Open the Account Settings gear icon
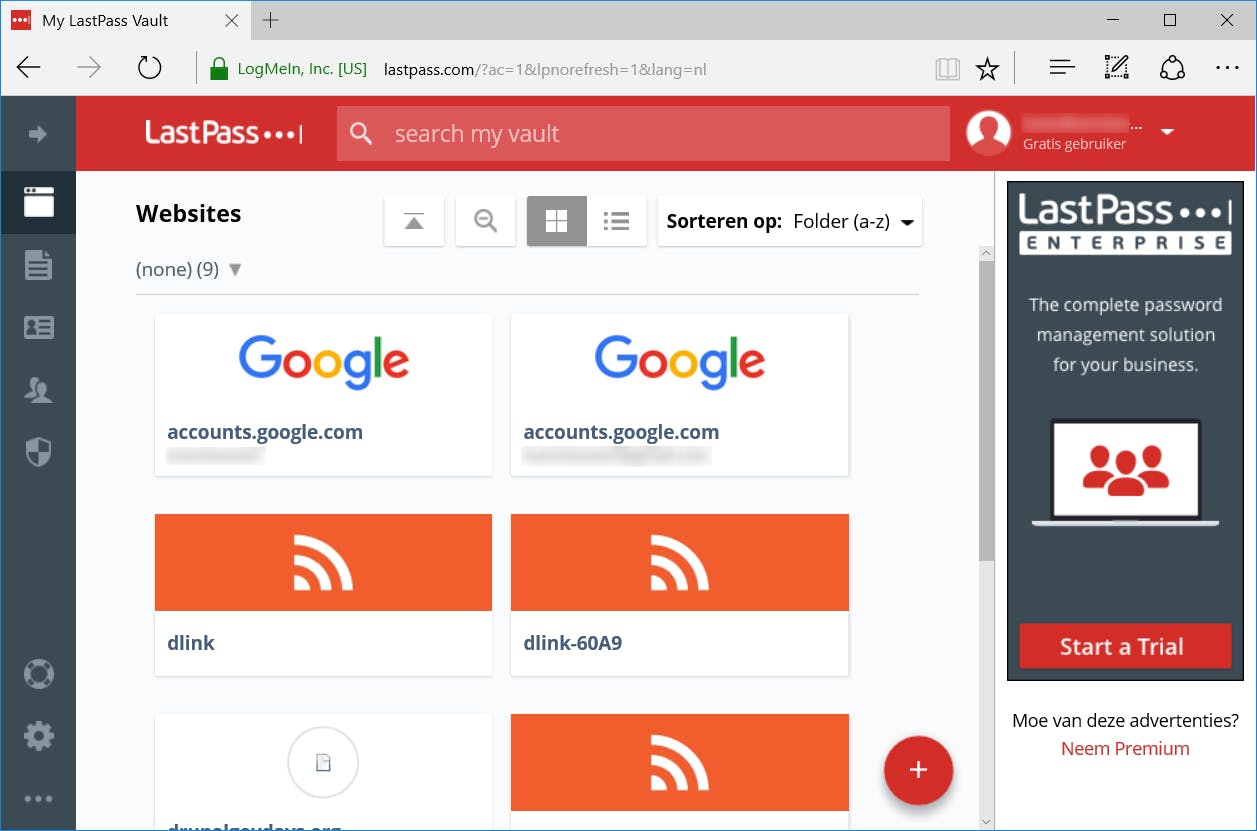 pos(38,737)
